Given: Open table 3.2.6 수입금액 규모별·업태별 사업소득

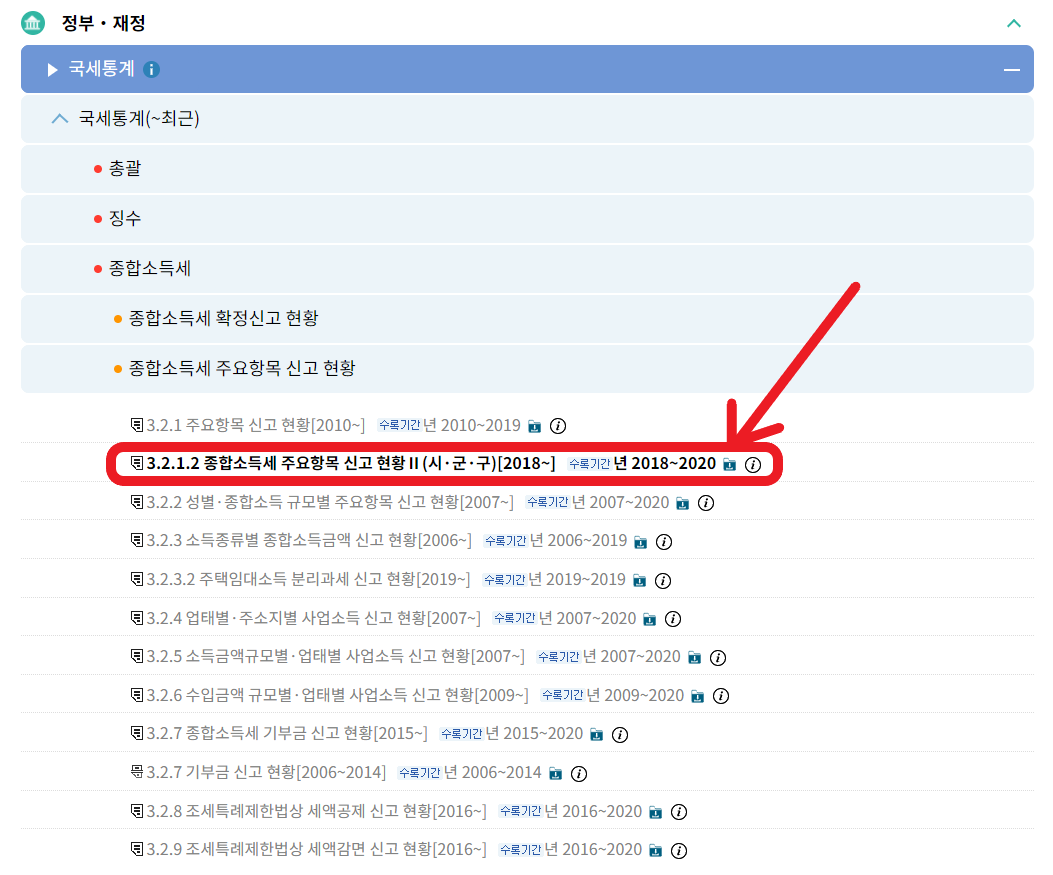Looking at the screenshot, I should [x=337, y=695].
